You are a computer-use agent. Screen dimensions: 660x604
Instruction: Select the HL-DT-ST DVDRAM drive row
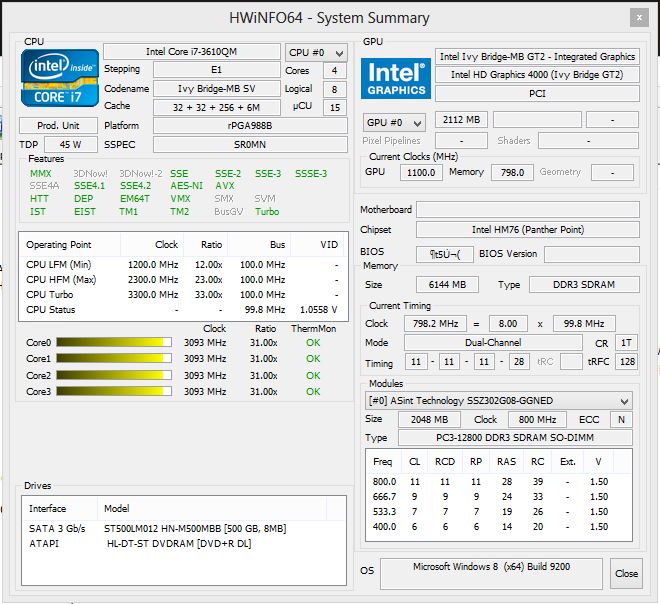pos(184,544)
